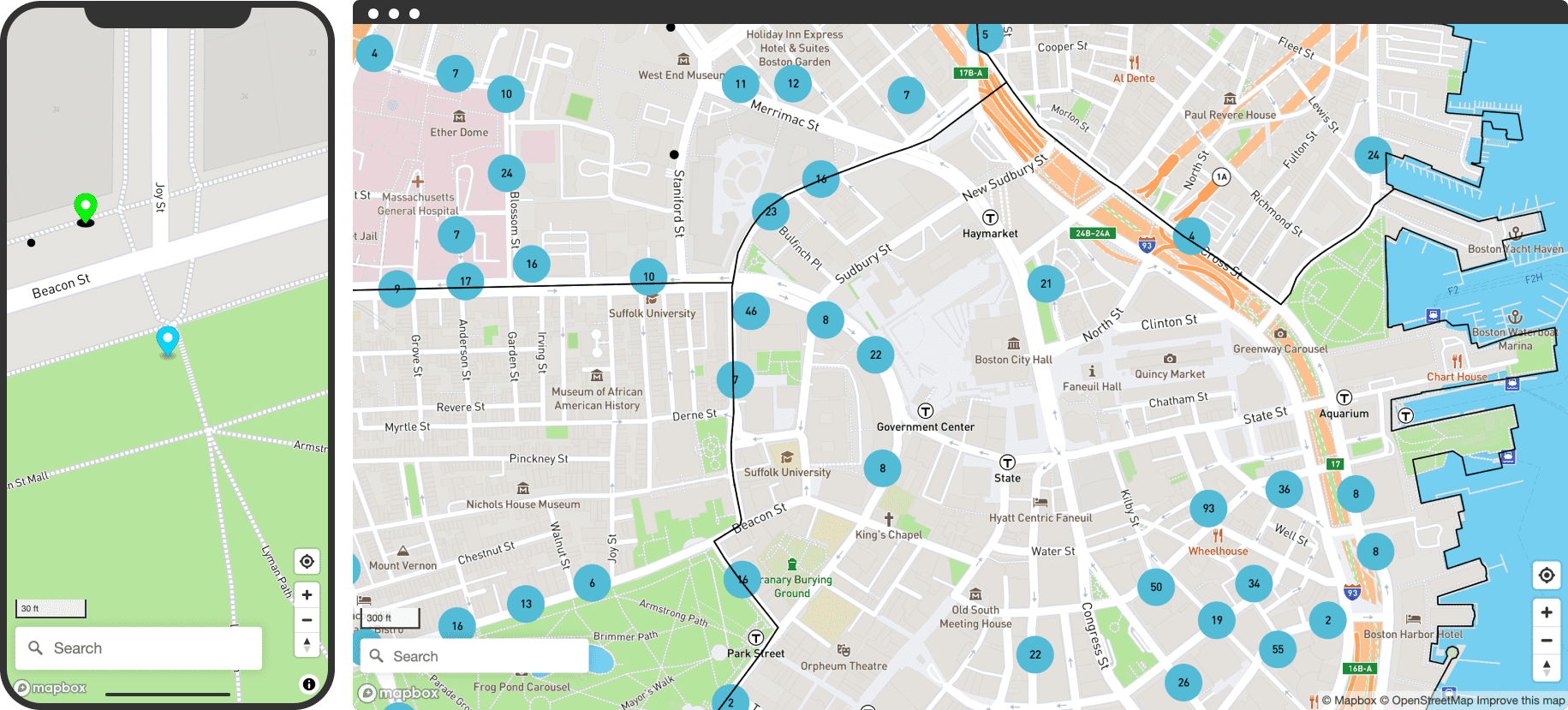
Task: Focus the phone map Search field
Action: pyautogui.click(x=139, y=648)
